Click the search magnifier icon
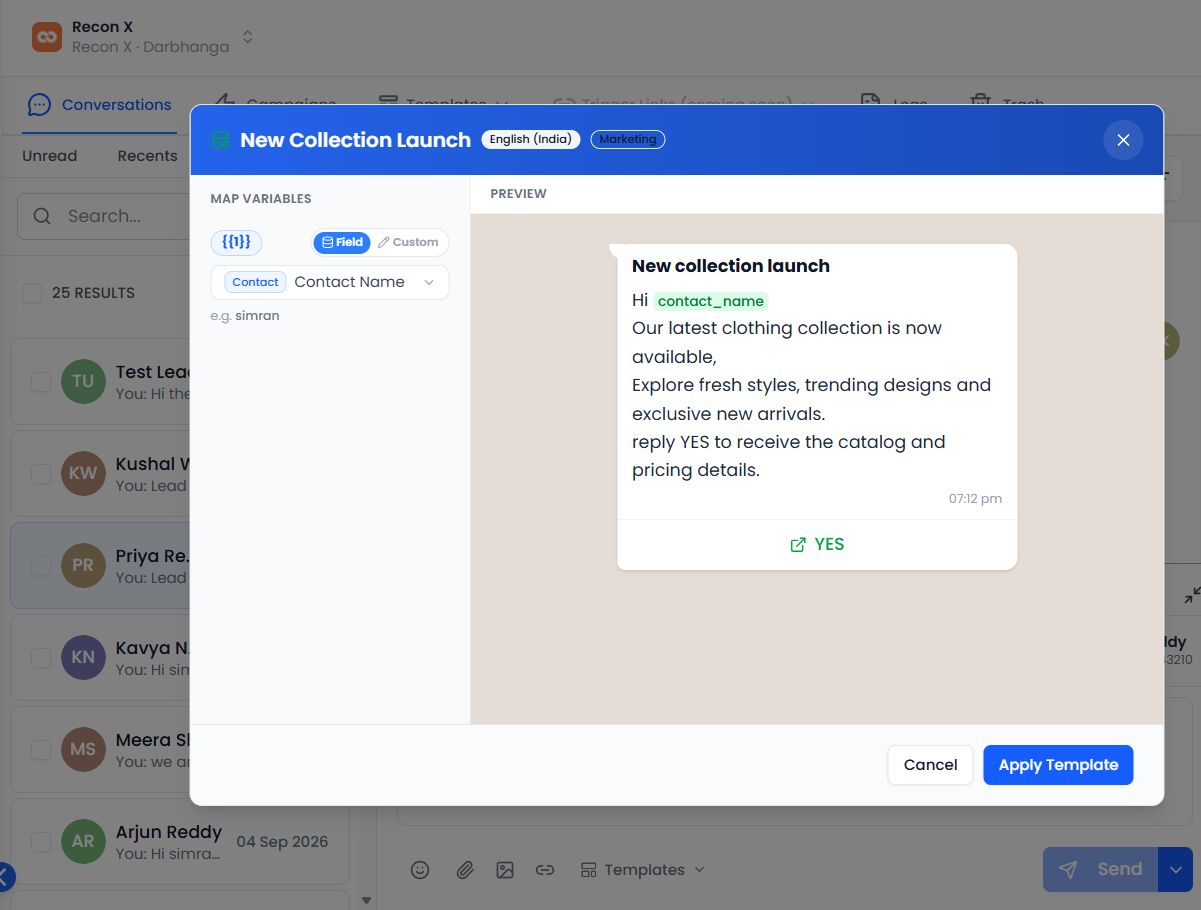This screenshot has width=1201, height=910. [42, 216]
